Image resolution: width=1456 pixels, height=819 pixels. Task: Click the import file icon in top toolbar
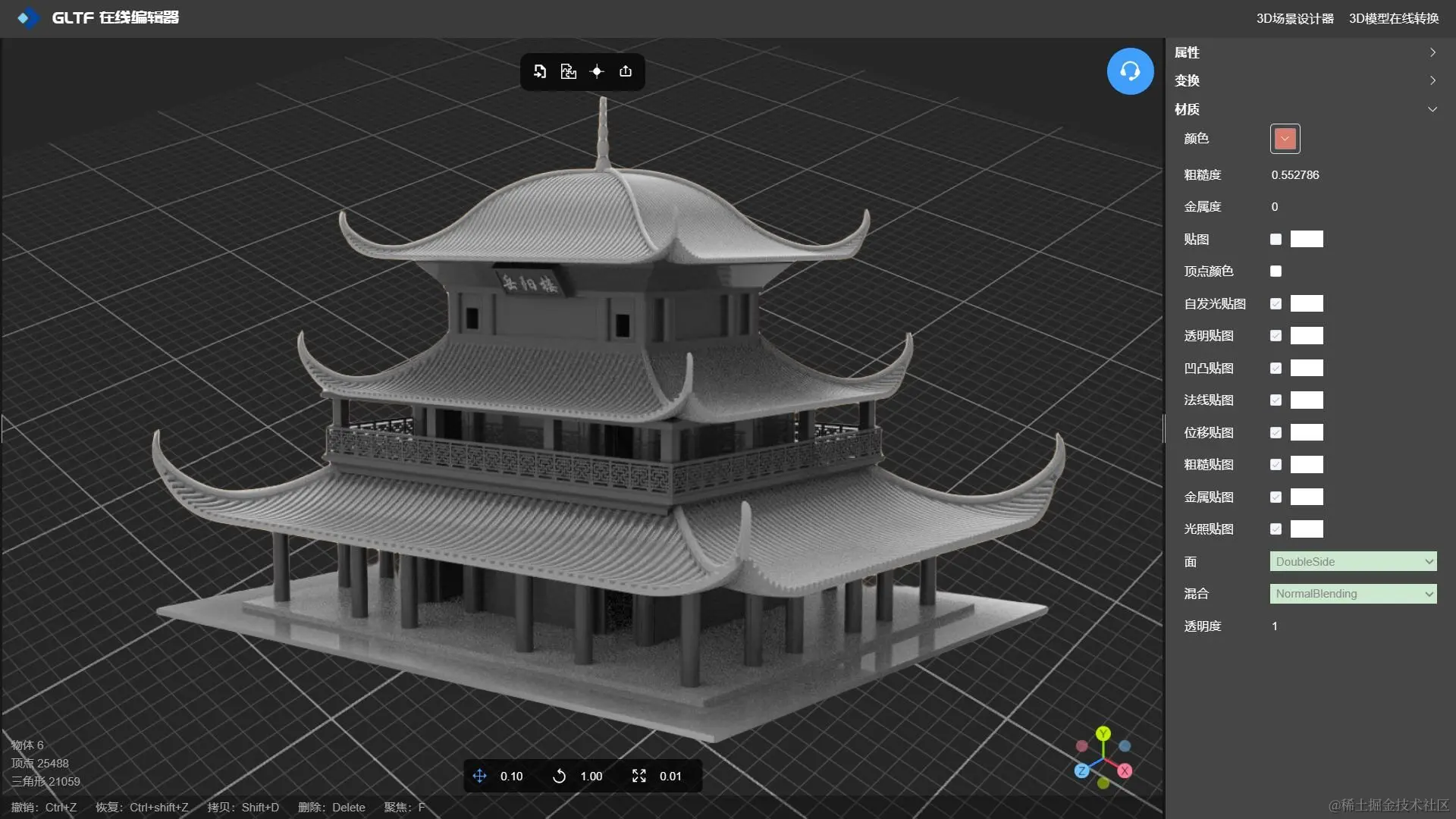point(540,71)
